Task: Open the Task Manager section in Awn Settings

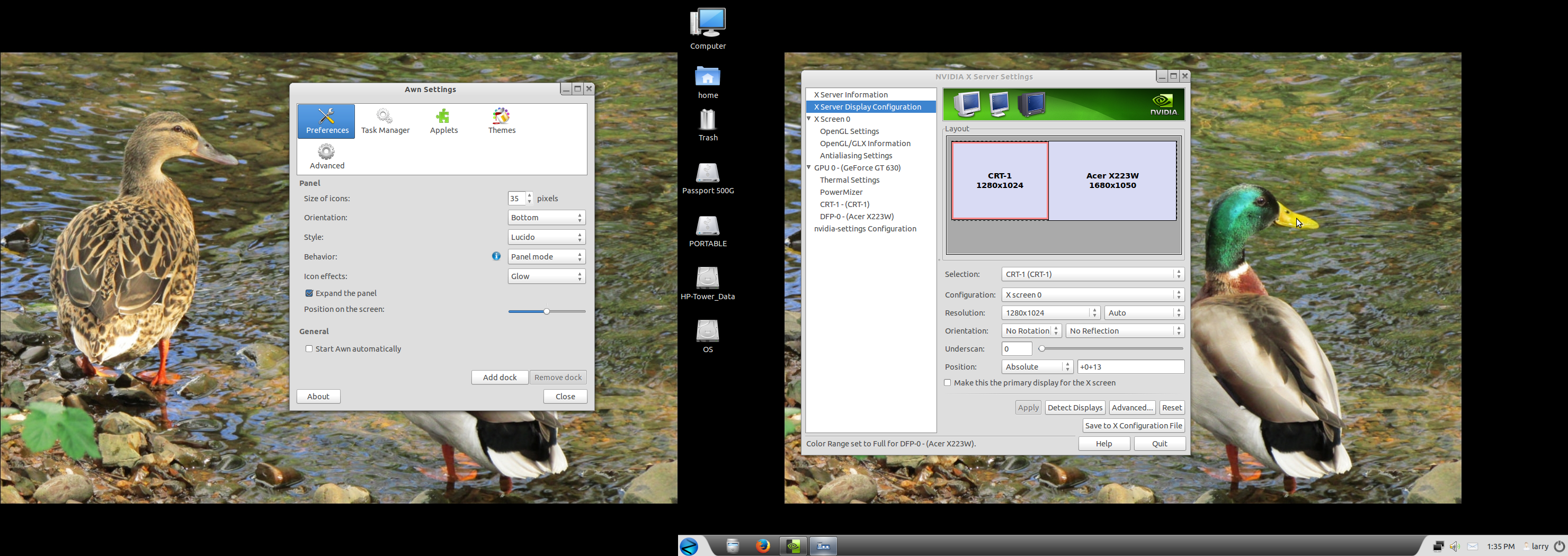Action: [385, 121]
